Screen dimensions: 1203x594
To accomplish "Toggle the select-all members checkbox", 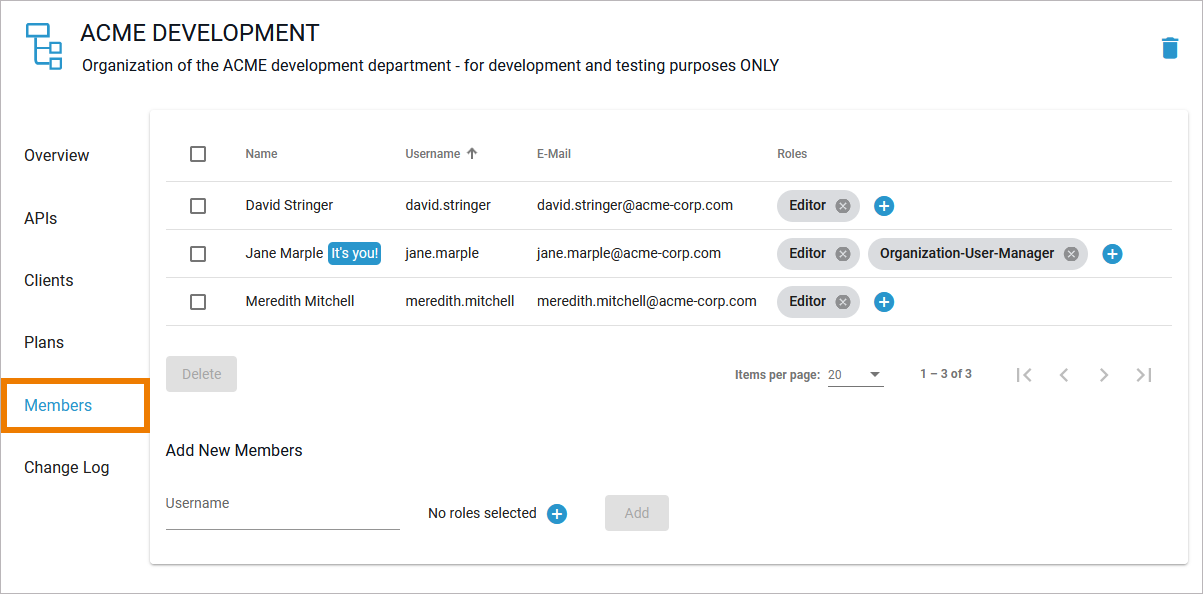I will 198,154.
